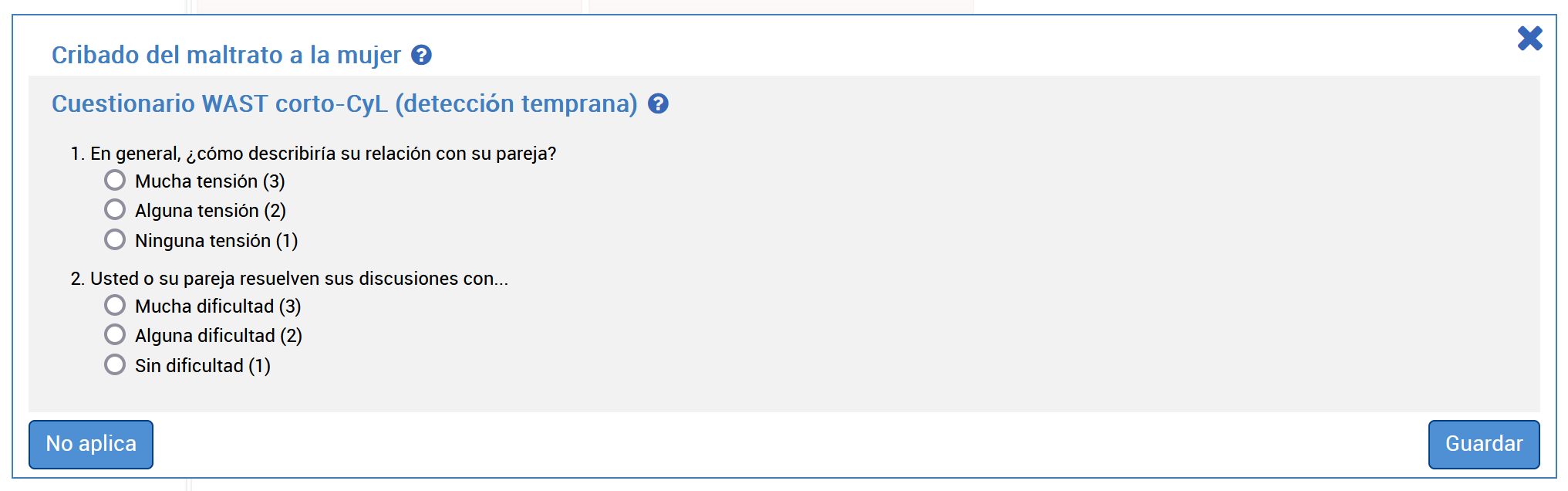Pick the 'Alguna dificultad (2)' radio button
This screenshot has width=1568, height=491.
click(115, 335)
